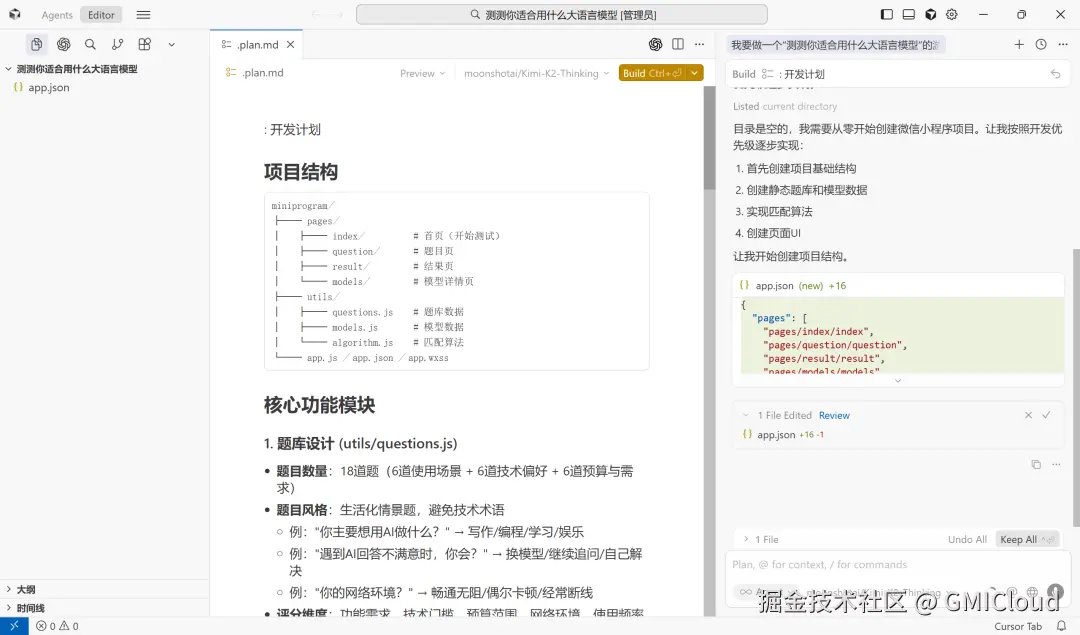Revert checkpoint arrow beside 开发计划
Viewport: 1080px width, 635px height.
point(1055,74)
